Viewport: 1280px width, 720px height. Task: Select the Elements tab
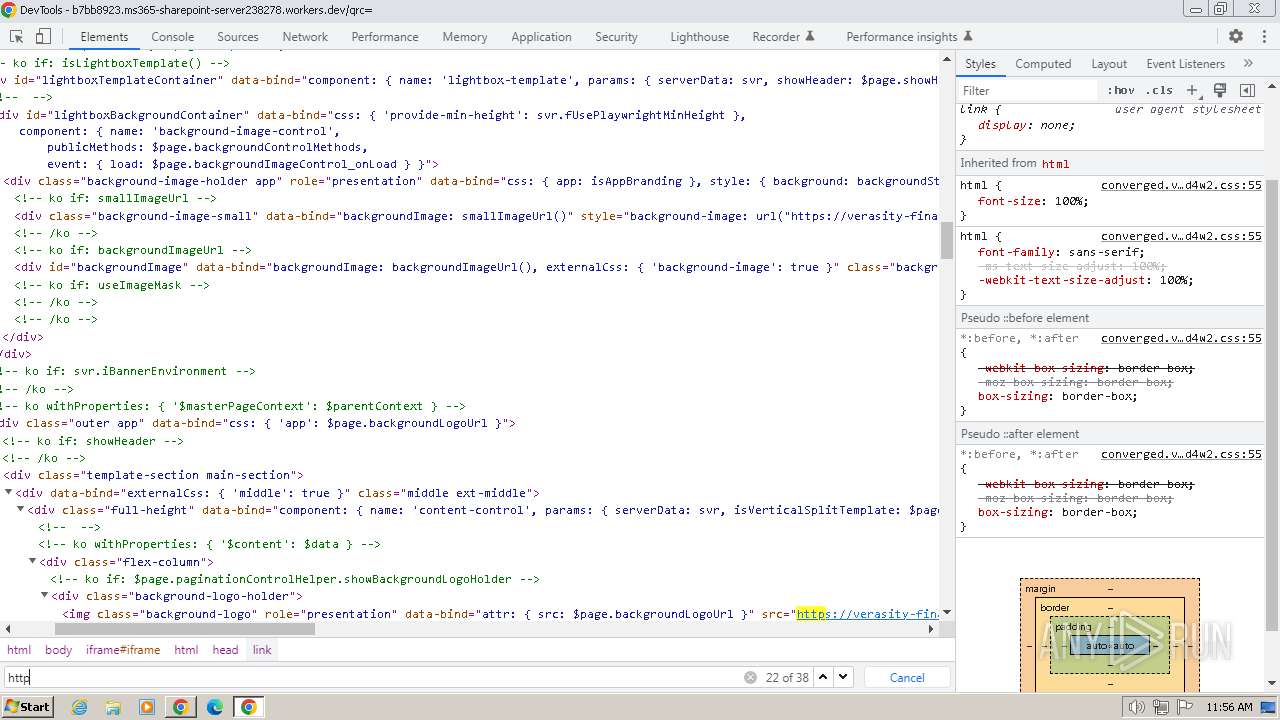click(104, 36)
